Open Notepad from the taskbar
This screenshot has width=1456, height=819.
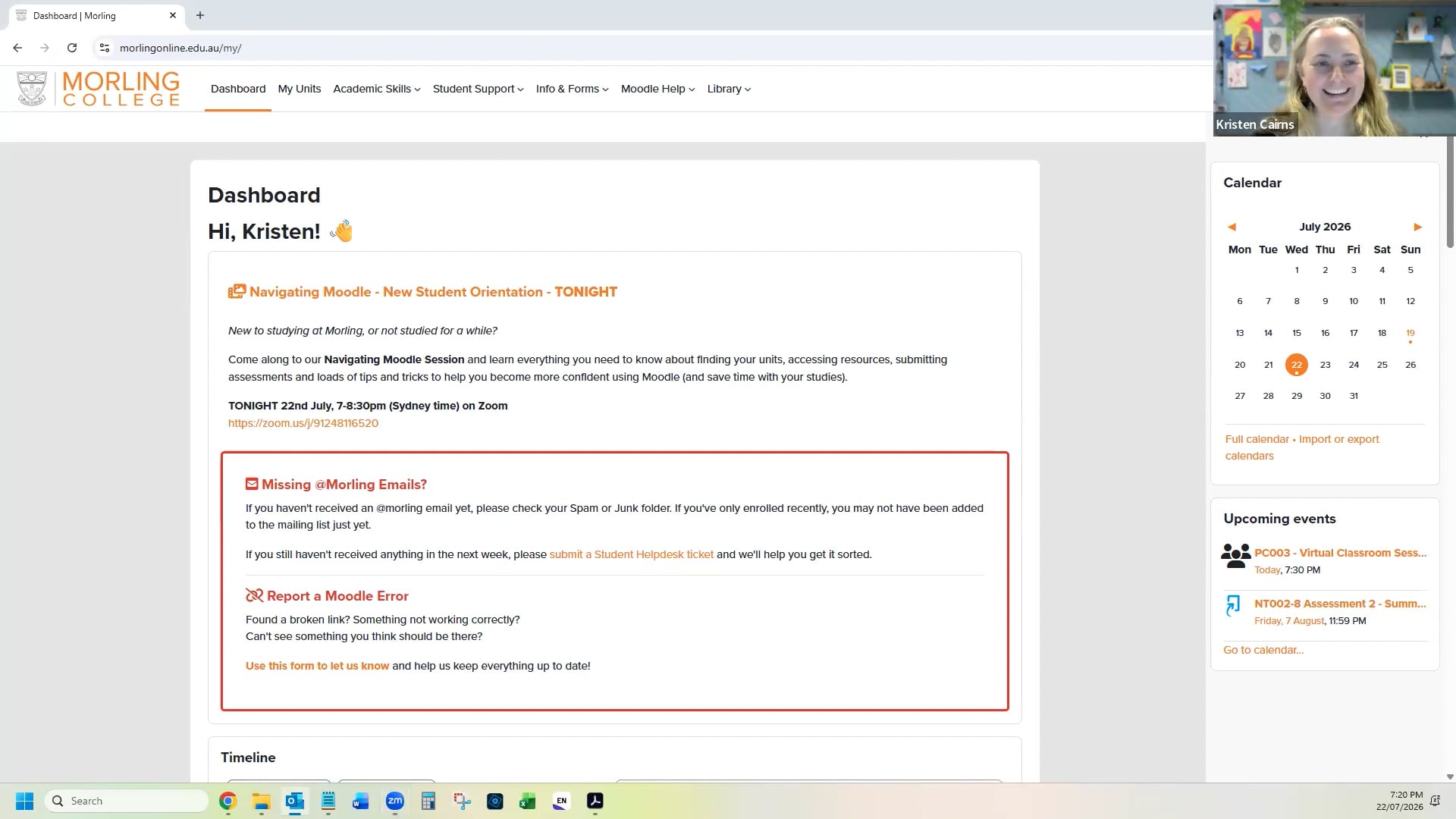point(328,801)
